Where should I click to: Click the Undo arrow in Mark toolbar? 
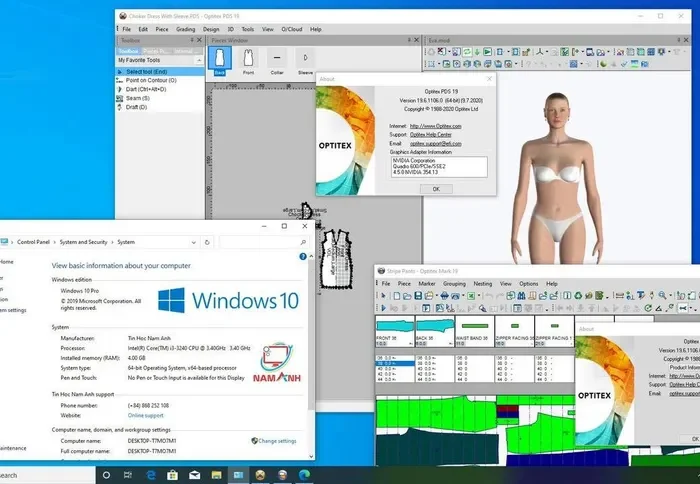coord(488,296)
